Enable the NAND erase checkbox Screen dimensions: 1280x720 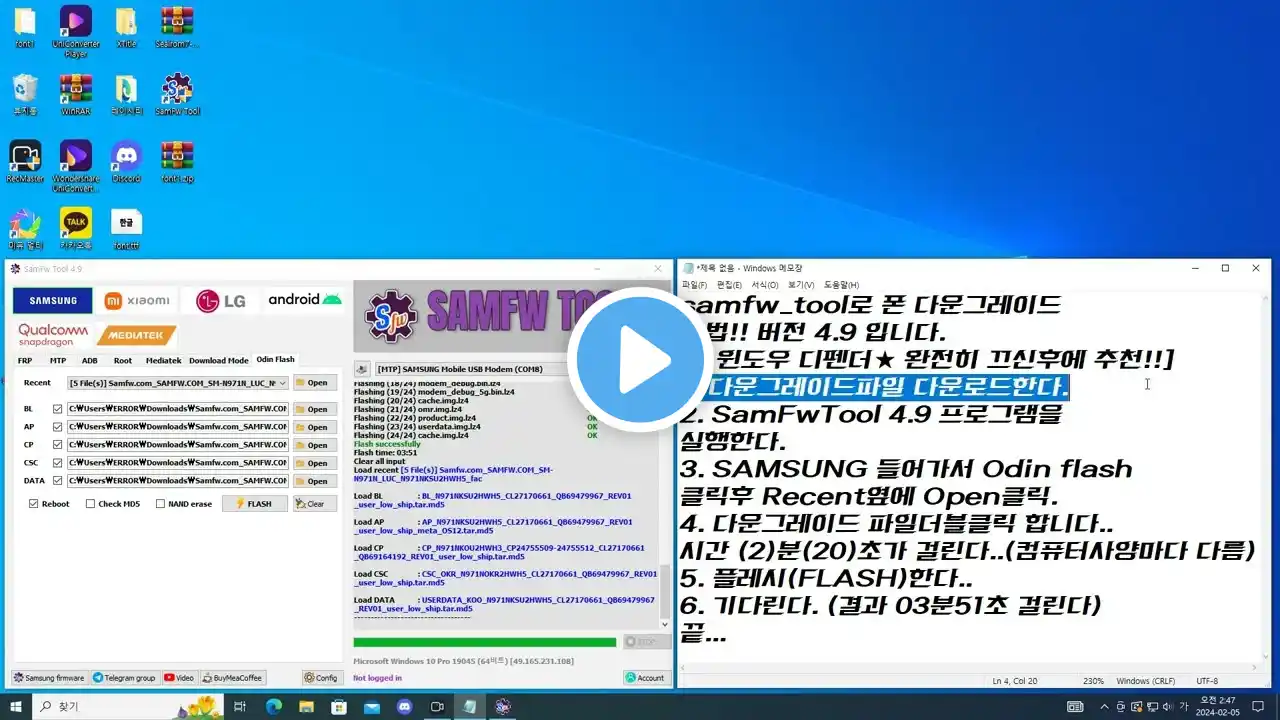tap(160, 504)
